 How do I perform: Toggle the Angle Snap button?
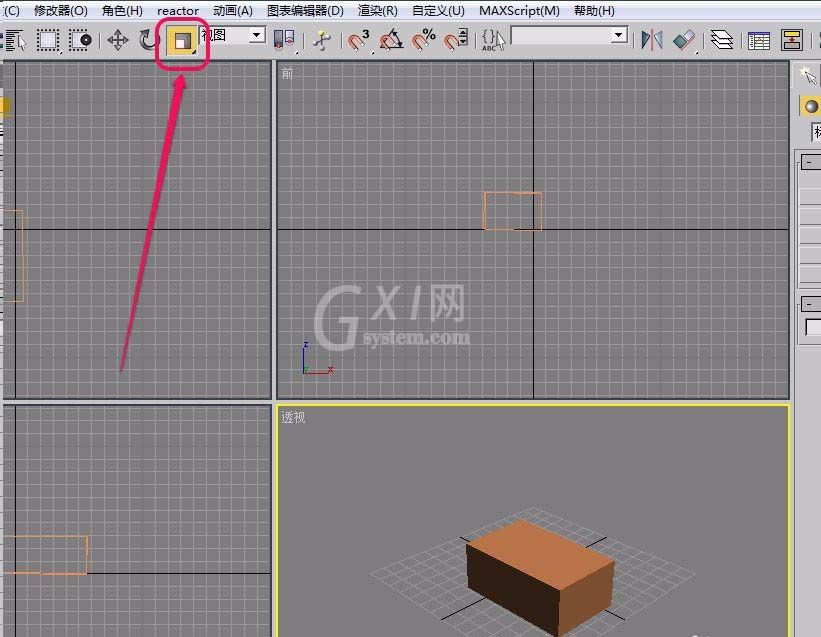(392, 40)
